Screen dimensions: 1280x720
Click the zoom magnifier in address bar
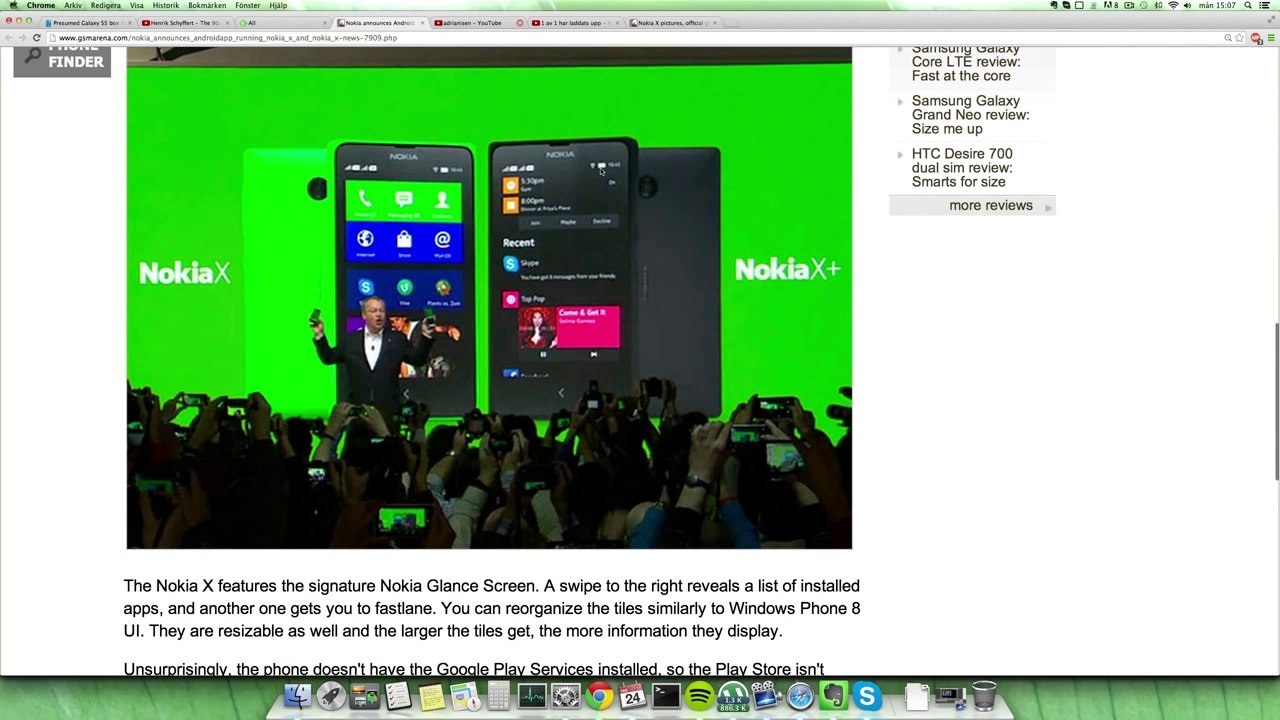tap(1228, 38)
